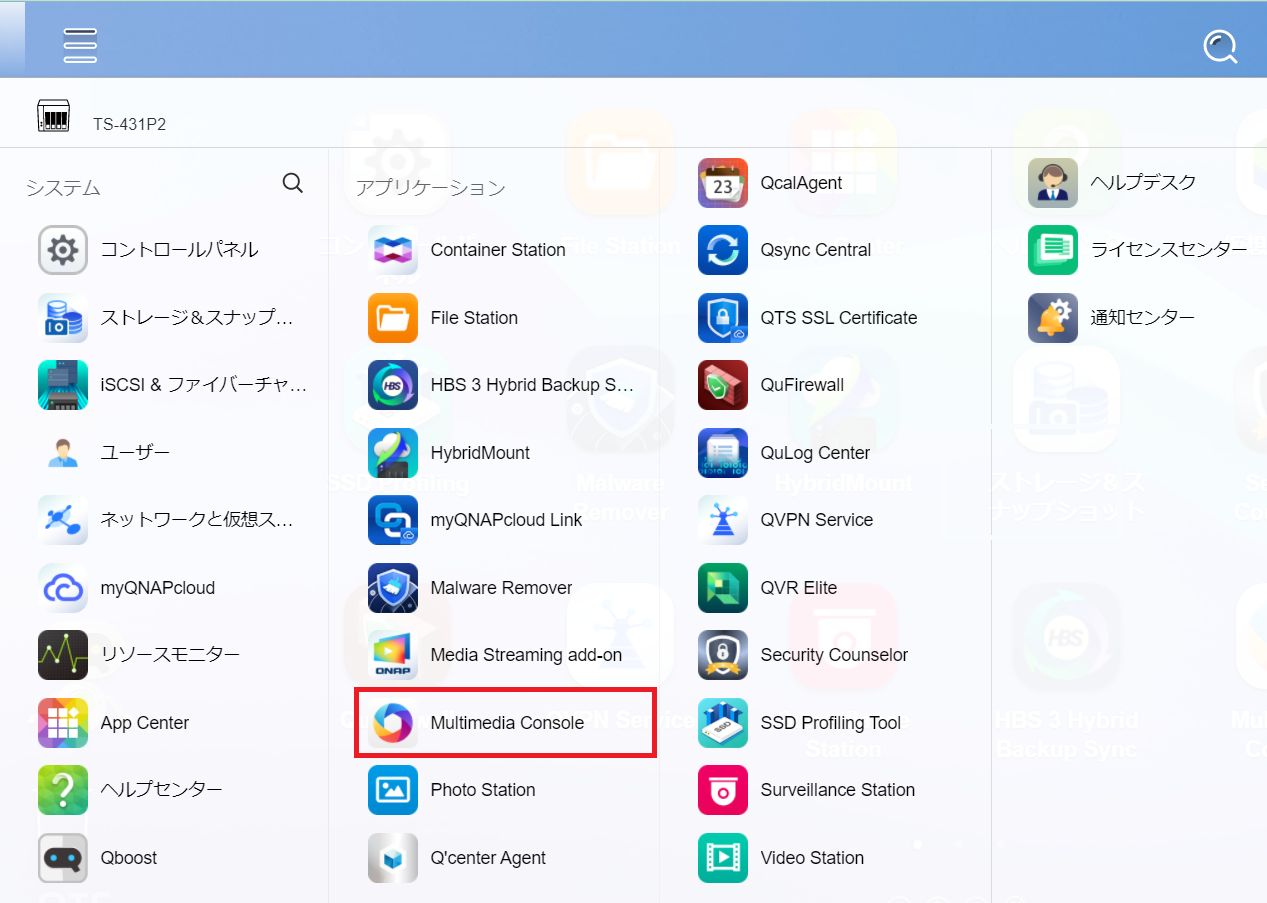Open the myQNAPcloud Link icon
Screen dimensions: 1267x903
(393, 520)
